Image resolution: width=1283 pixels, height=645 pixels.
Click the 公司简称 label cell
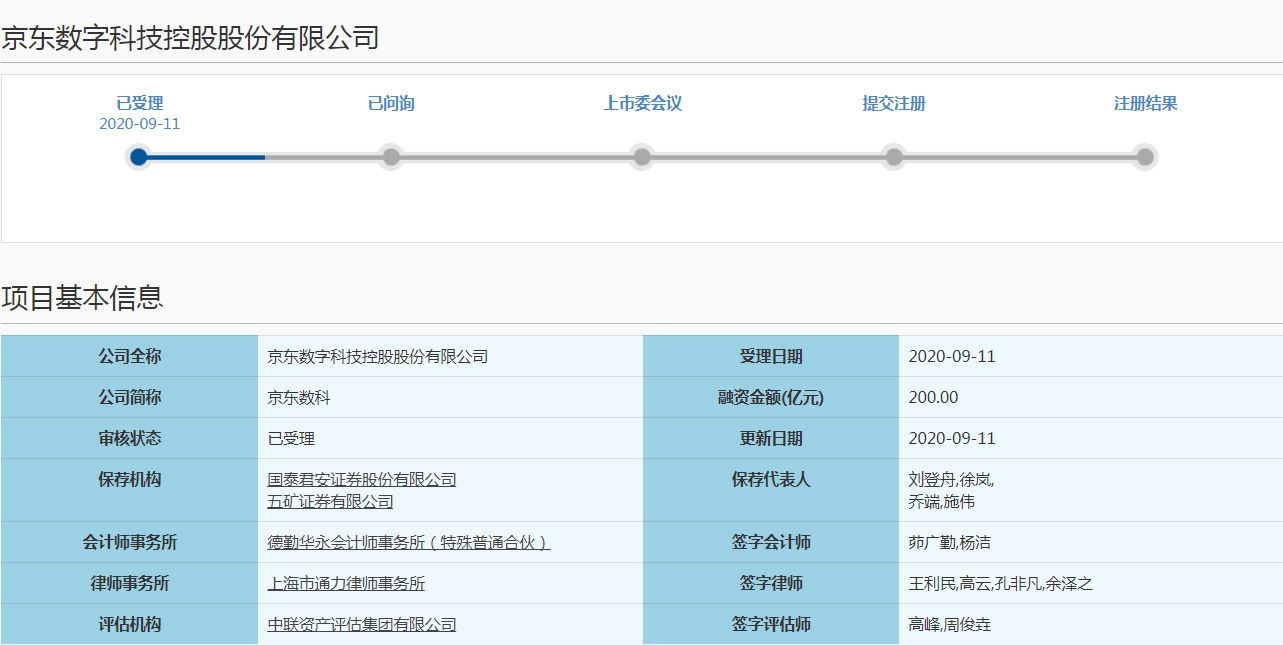(129, 397)
